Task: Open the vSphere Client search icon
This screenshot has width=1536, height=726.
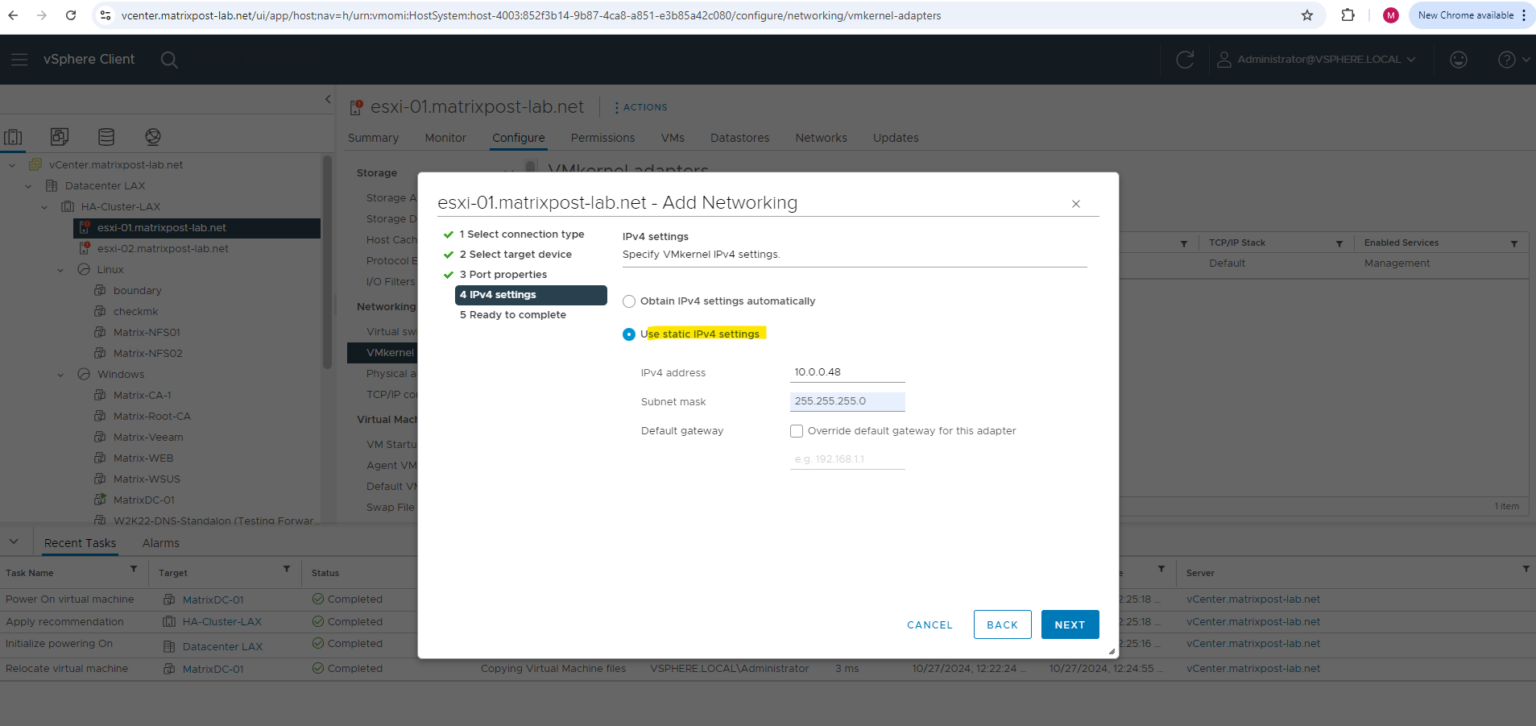Action: [x=169, y=59]
